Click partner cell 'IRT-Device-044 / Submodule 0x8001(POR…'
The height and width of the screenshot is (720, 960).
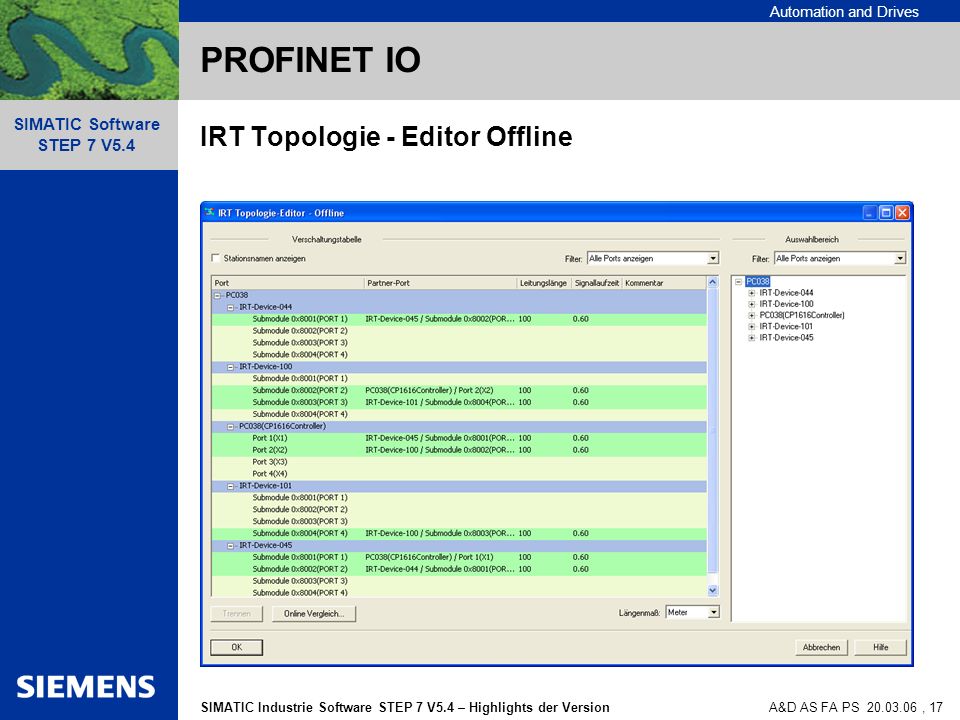(440, 569)
